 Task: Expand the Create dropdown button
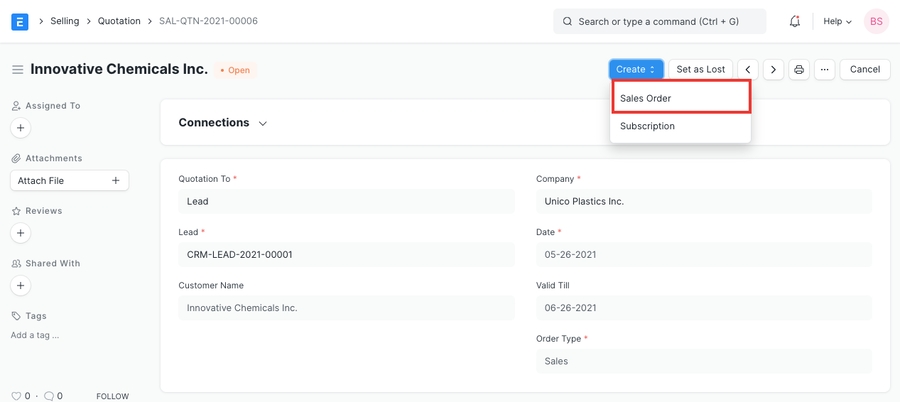(636, 70)
